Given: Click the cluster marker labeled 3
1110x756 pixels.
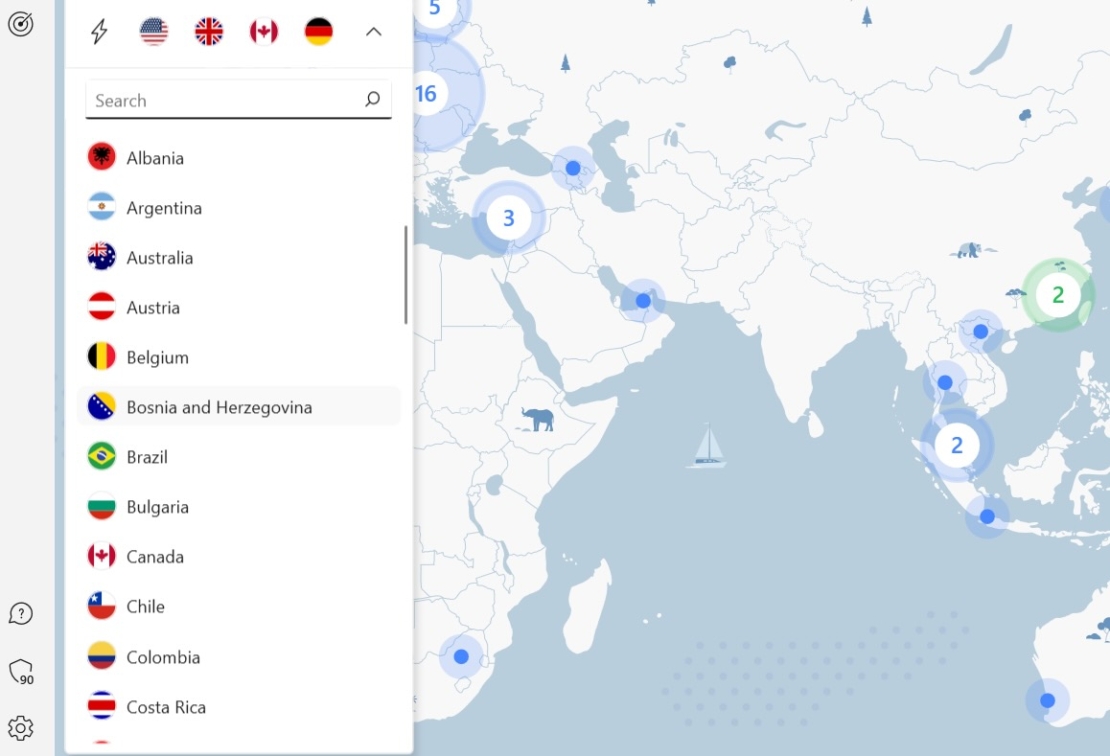Looking at the screenshot, I should pos(510,217).
